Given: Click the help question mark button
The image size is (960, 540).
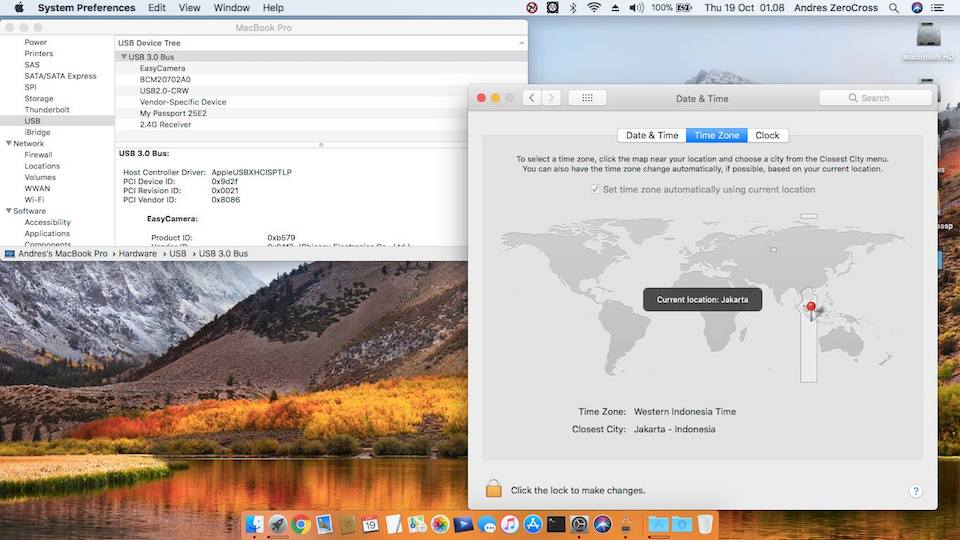Looking at the screenshot, I should pyautogui.click(x=915, y=490).
